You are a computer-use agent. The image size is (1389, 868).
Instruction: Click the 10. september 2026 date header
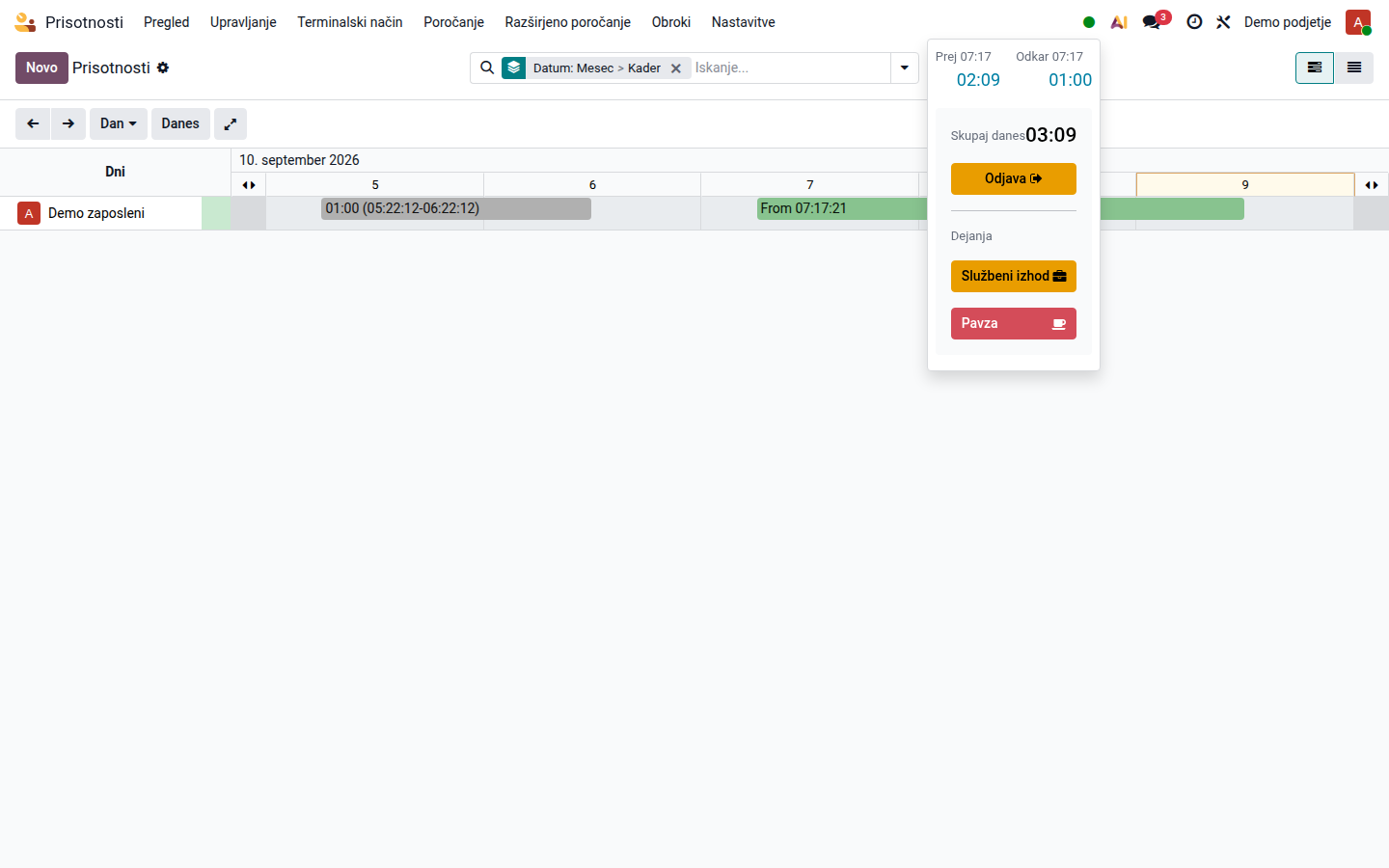coord(300,160)
